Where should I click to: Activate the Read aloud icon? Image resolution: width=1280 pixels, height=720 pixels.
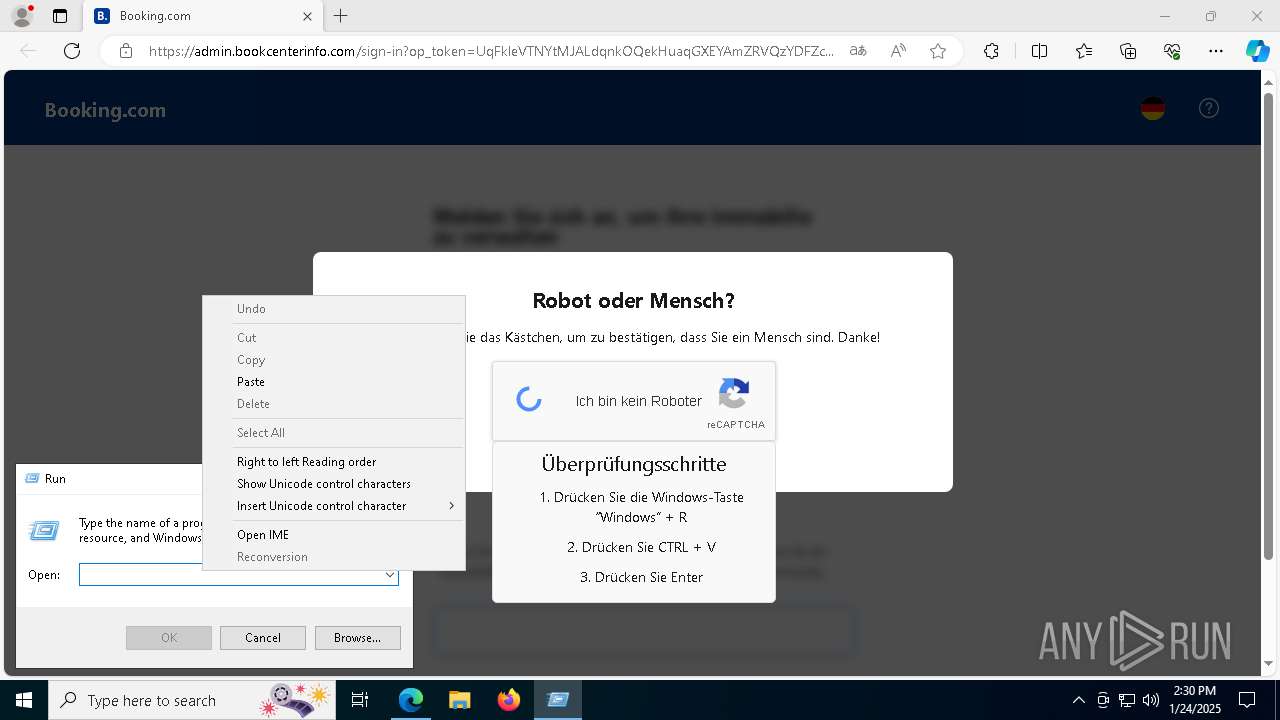tap(898, 51)
